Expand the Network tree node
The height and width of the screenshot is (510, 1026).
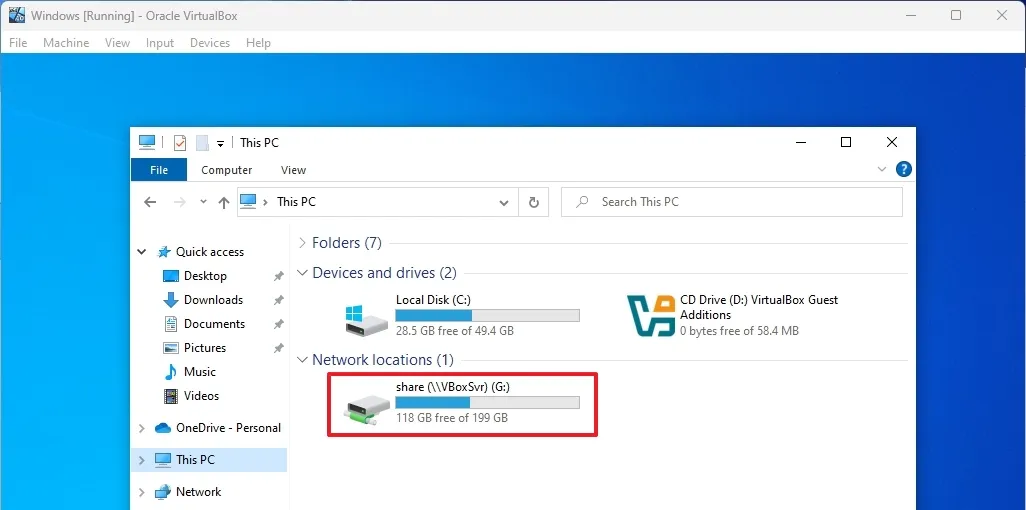coord(141,492)
